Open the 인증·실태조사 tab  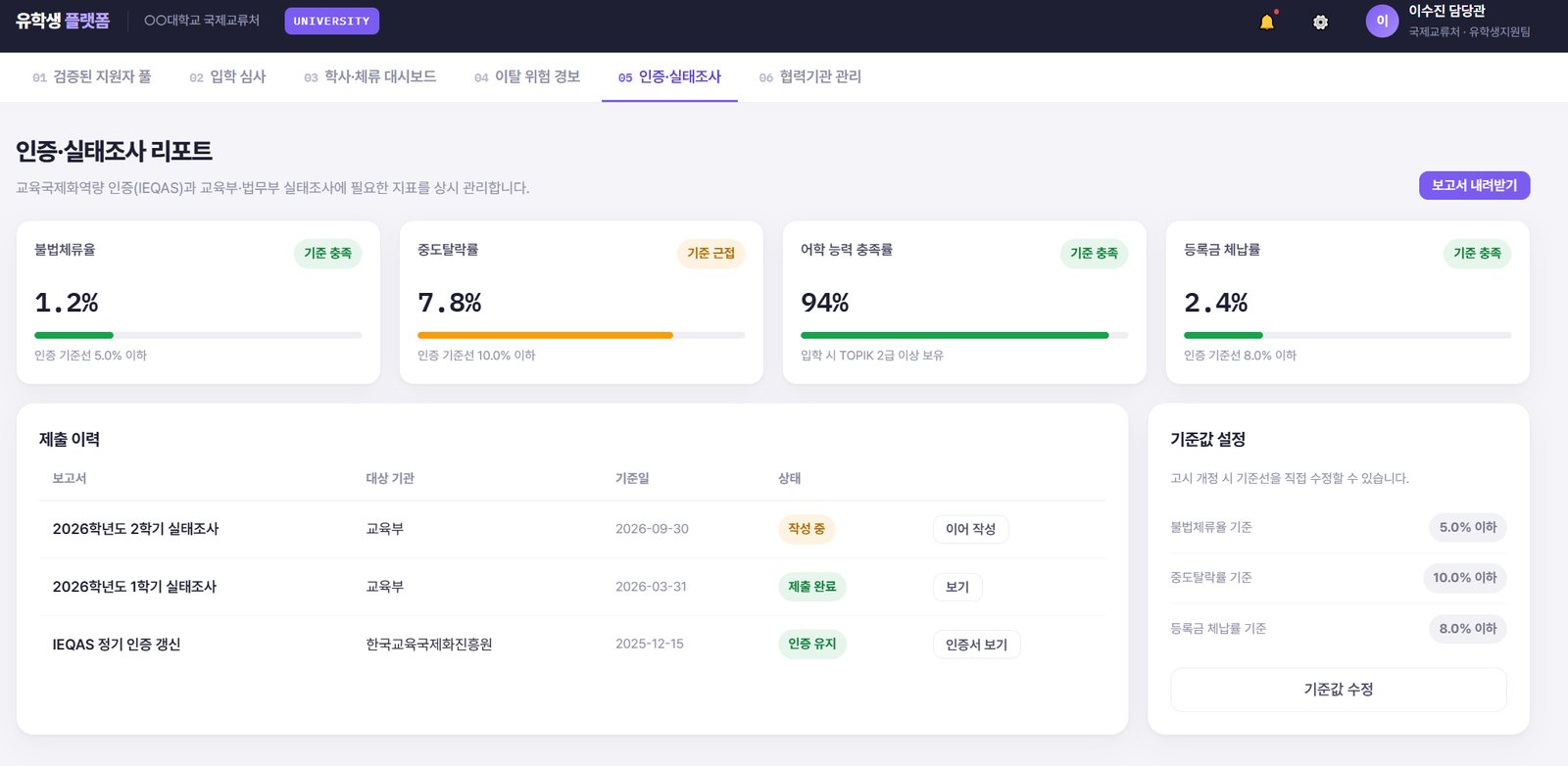click(x=669, y=76)
